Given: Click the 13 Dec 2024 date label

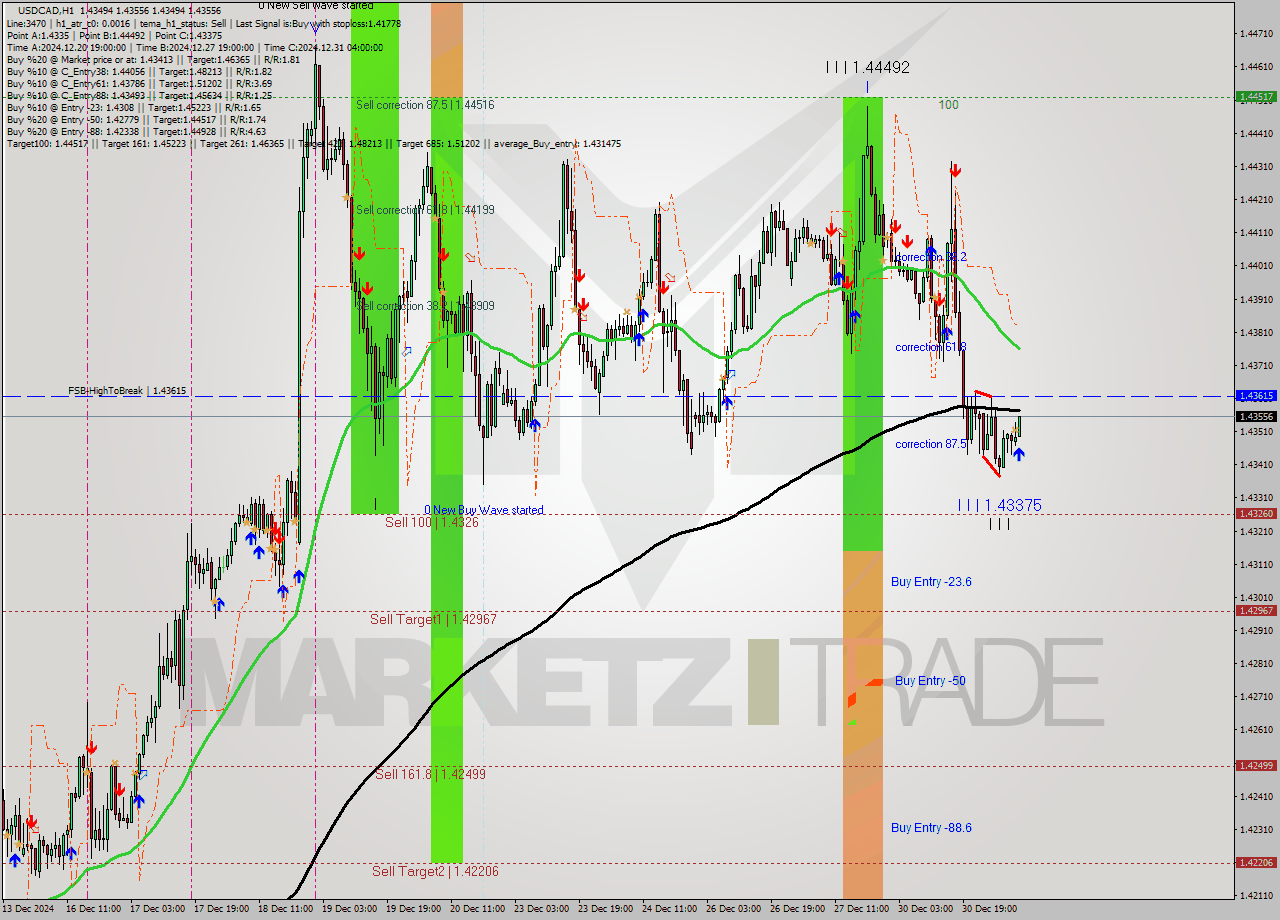Looking at the screenshot, I should click(x=28, y=909).
